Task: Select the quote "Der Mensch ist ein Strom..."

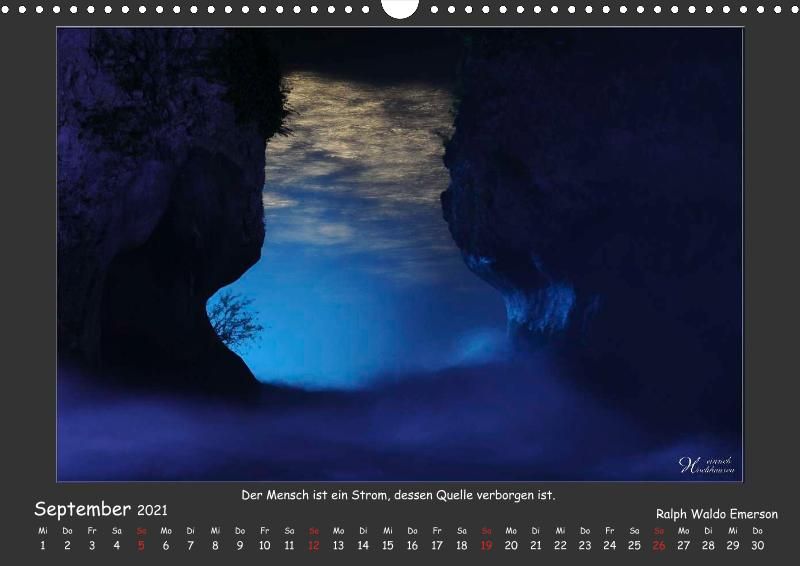Action: [x=398, y=495]
